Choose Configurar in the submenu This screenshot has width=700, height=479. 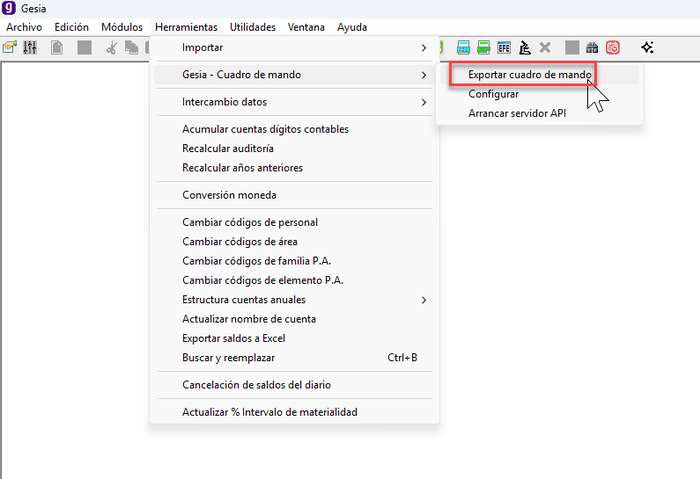point(493,94)
